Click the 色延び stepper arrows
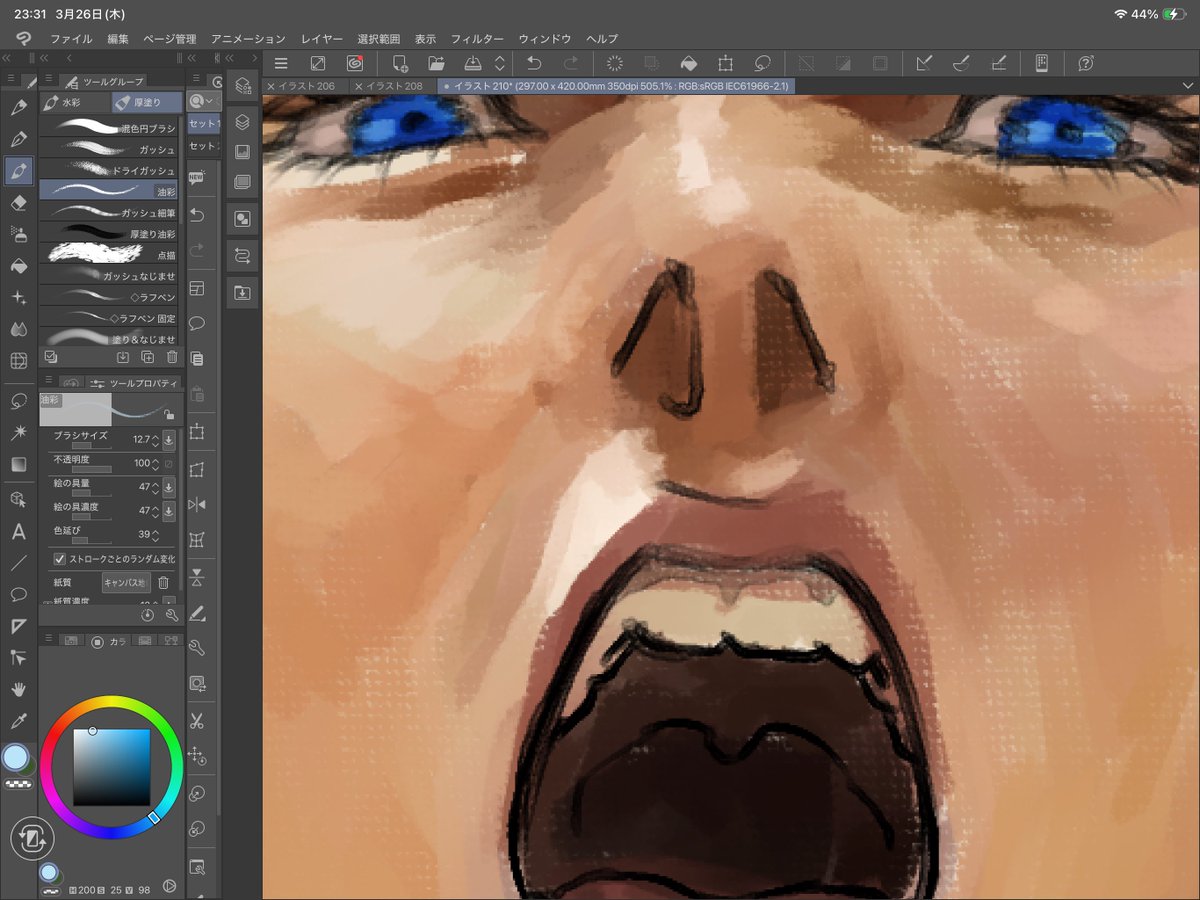Viewport: 1200px width, 900px height. click(x=155, y=535)
